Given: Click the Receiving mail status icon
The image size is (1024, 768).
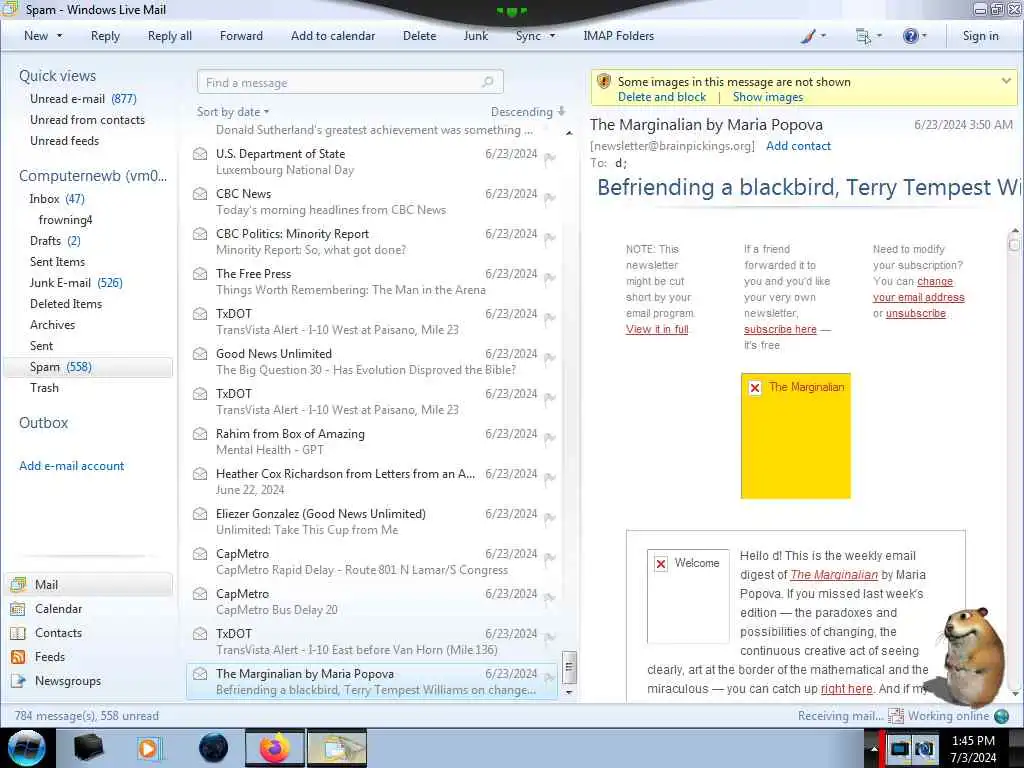Looking at the screenshot, I should point(895,716).
